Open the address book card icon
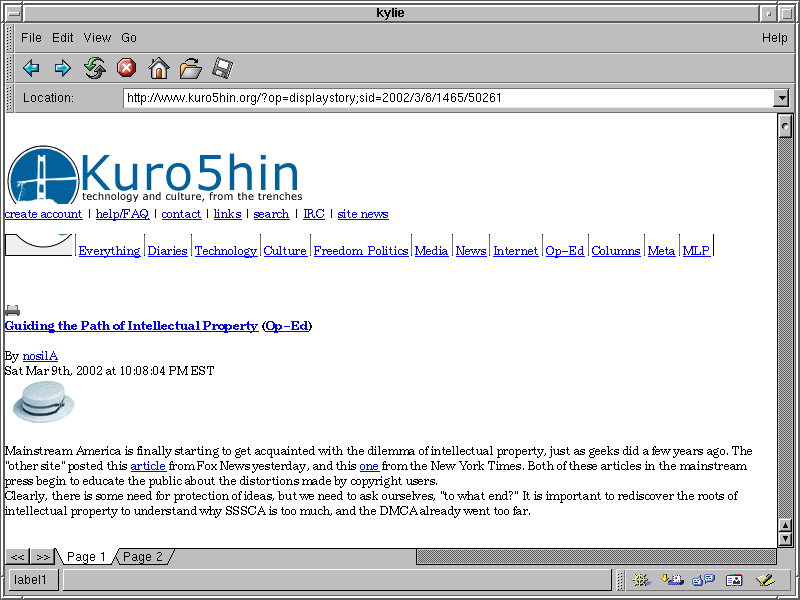The height and width of the screenshot is (600, 800). (x=734, y=580)
